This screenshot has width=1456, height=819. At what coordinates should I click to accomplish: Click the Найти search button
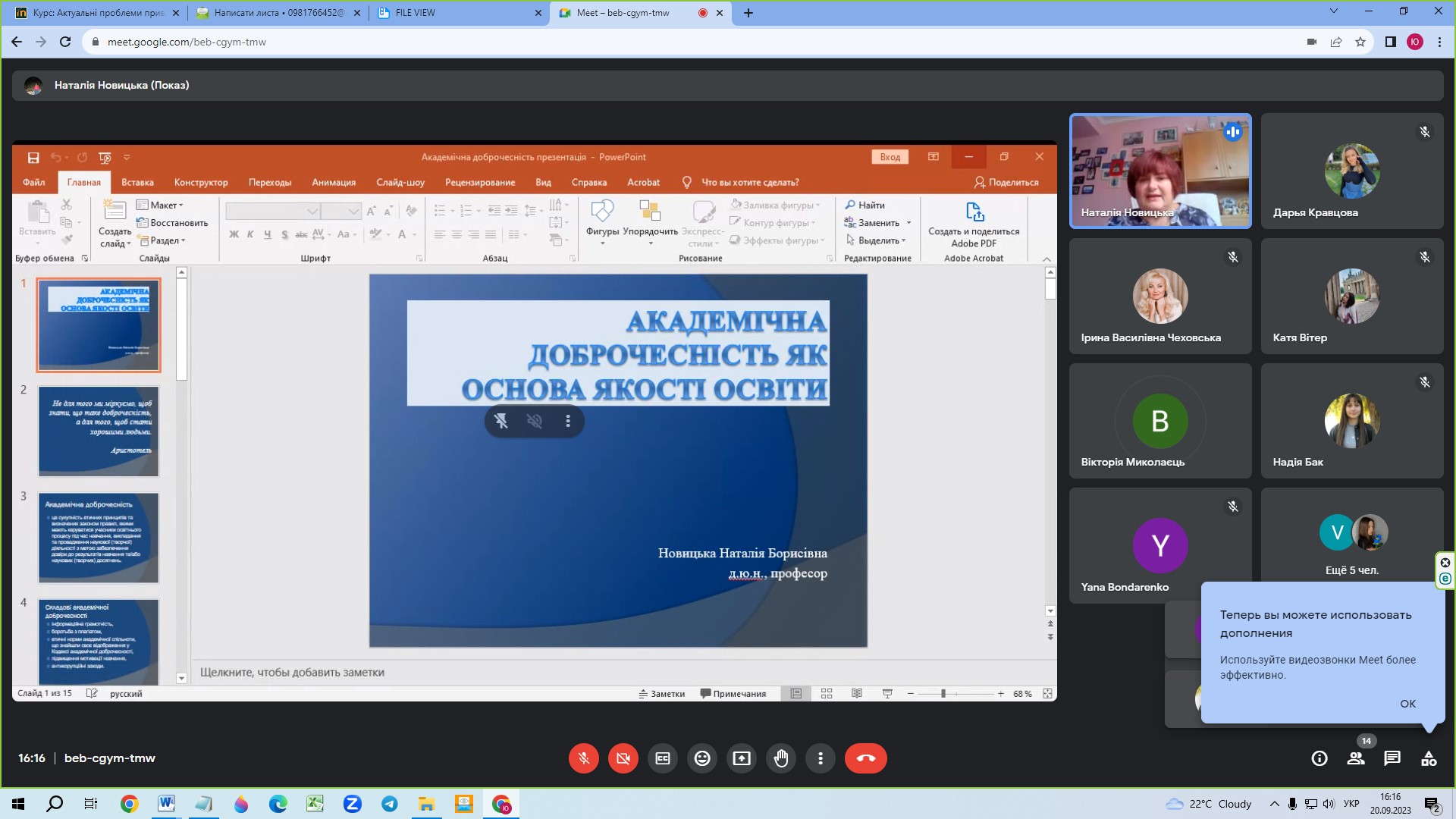[864, 205]
